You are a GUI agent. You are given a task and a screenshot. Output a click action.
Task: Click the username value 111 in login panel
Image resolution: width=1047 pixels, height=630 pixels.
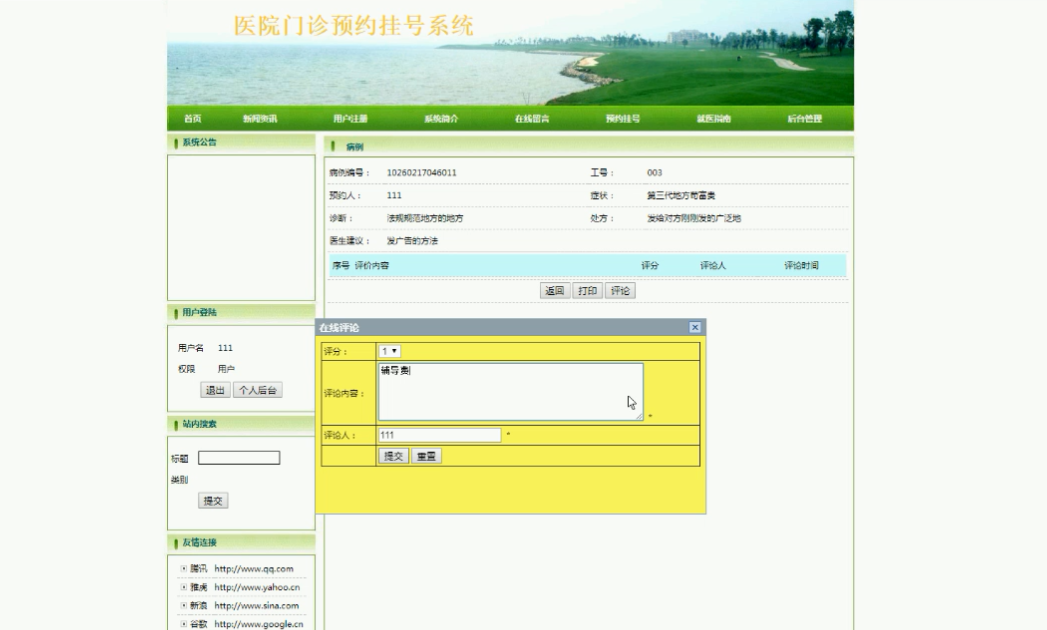pos(225,348)
